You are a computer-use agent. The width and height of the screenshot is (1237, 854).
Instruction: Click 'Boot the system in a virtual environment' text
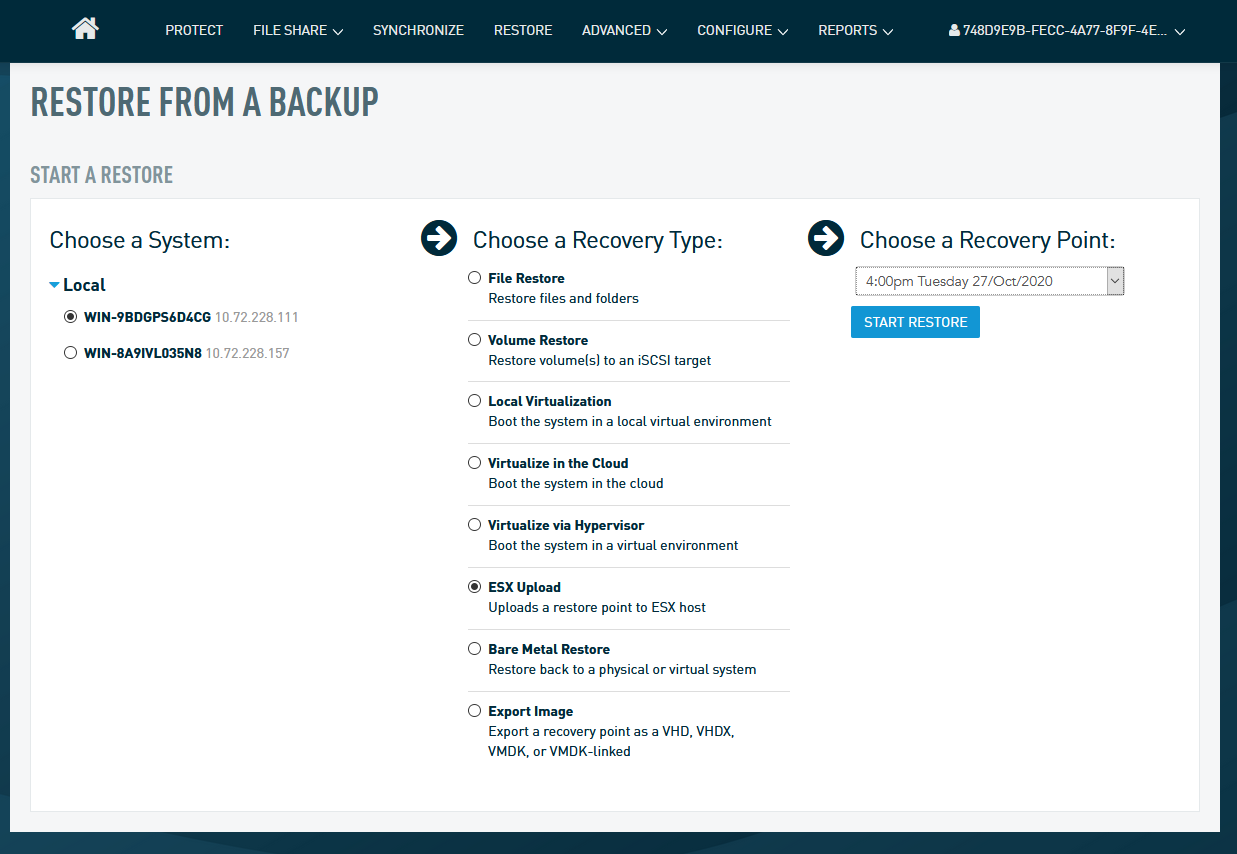pyautogui.click(x=613, y=545)
